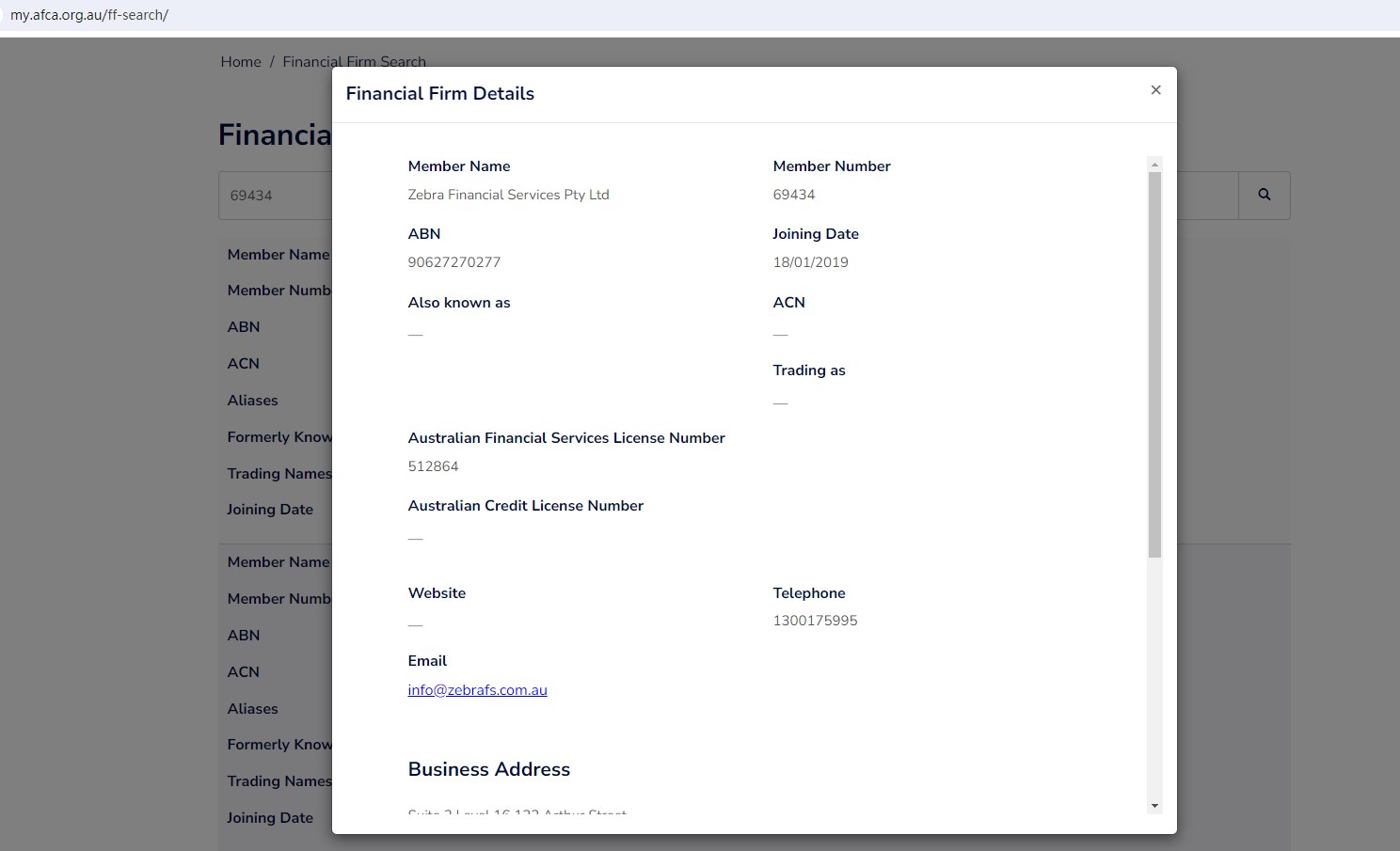Click the Member Number label in dialog
The width and height of the screenshot is (1400, 851).
831,166
